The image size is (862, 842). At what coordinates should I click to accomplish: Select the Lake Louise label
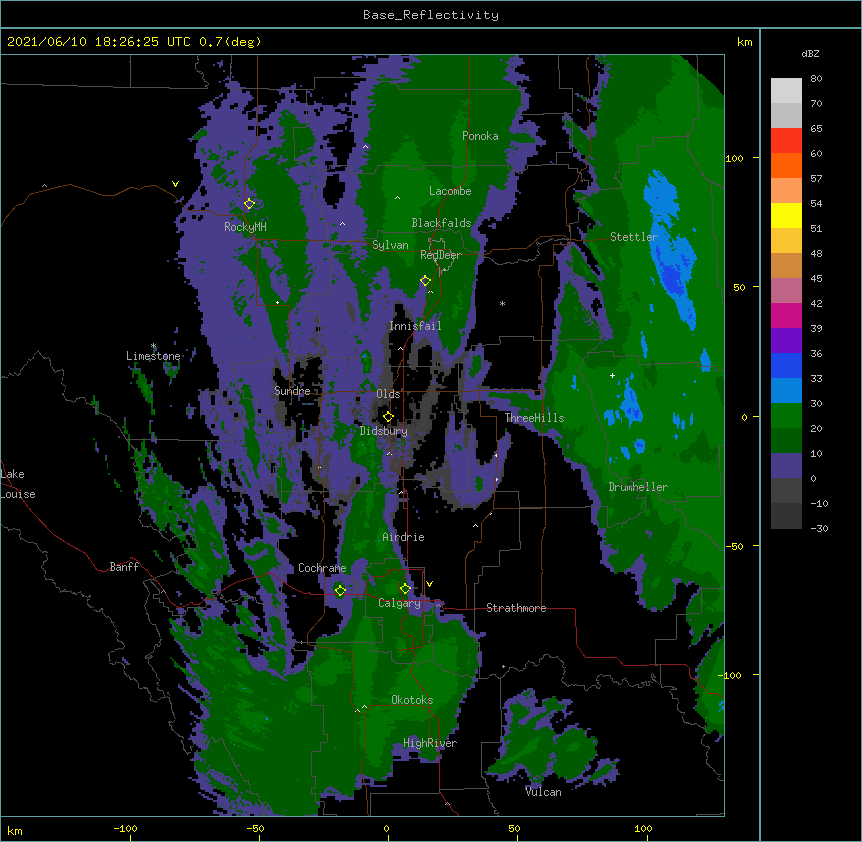(x=18, y=484)
